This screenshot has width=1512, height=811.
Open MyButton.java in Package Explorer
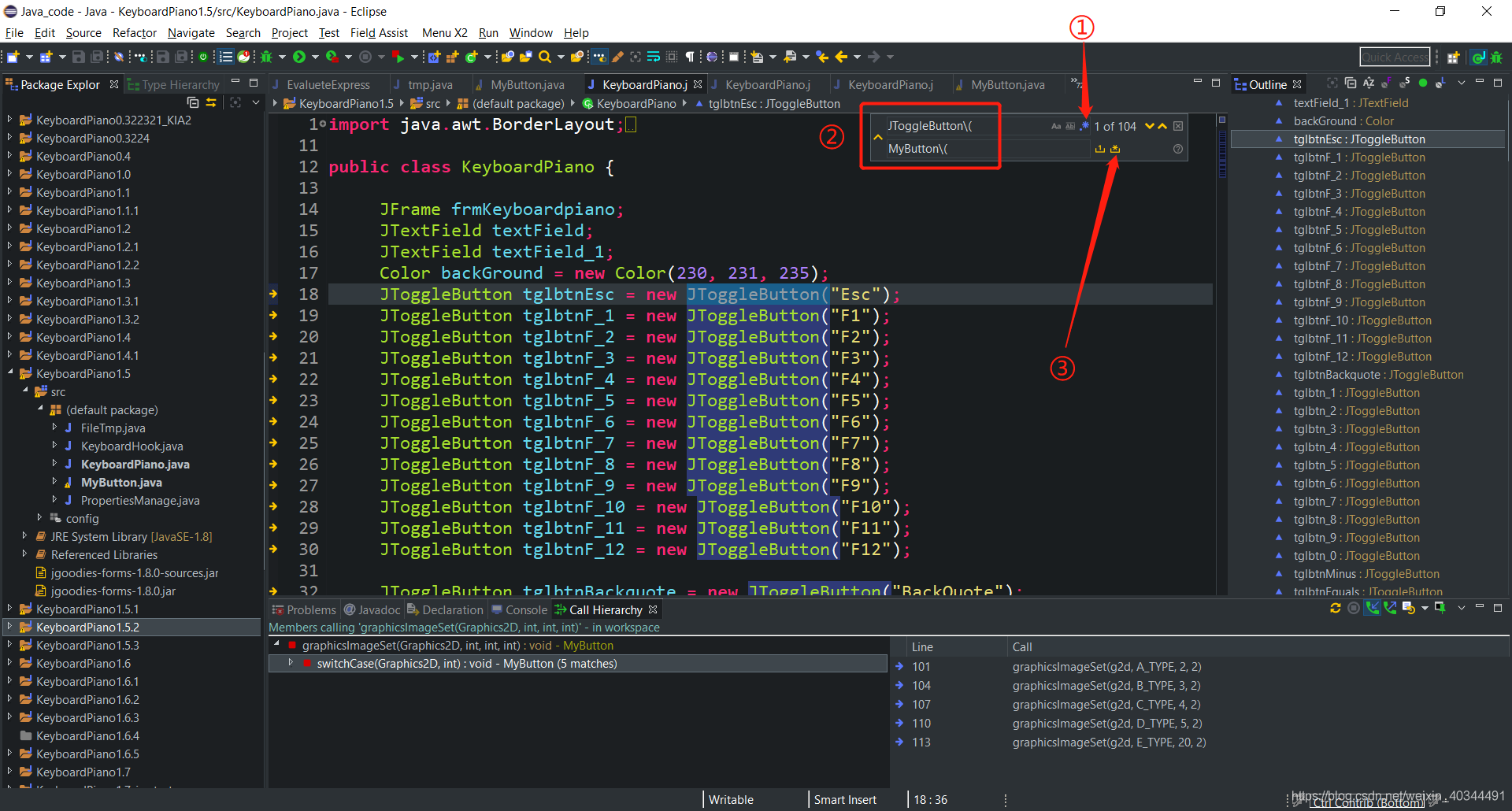coord(121,482)
